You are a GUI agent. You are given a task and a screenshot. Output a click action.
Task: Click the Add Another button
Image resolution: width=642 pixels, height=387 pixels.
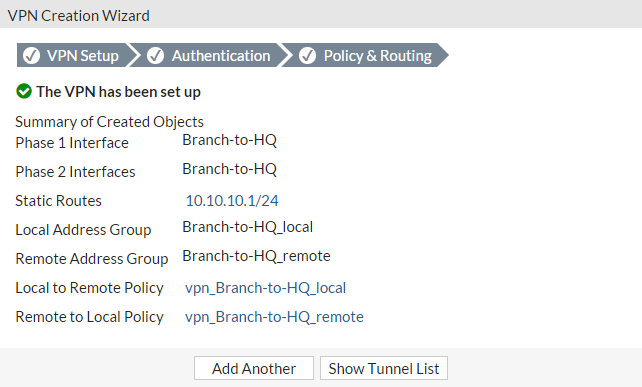(254, 368)
